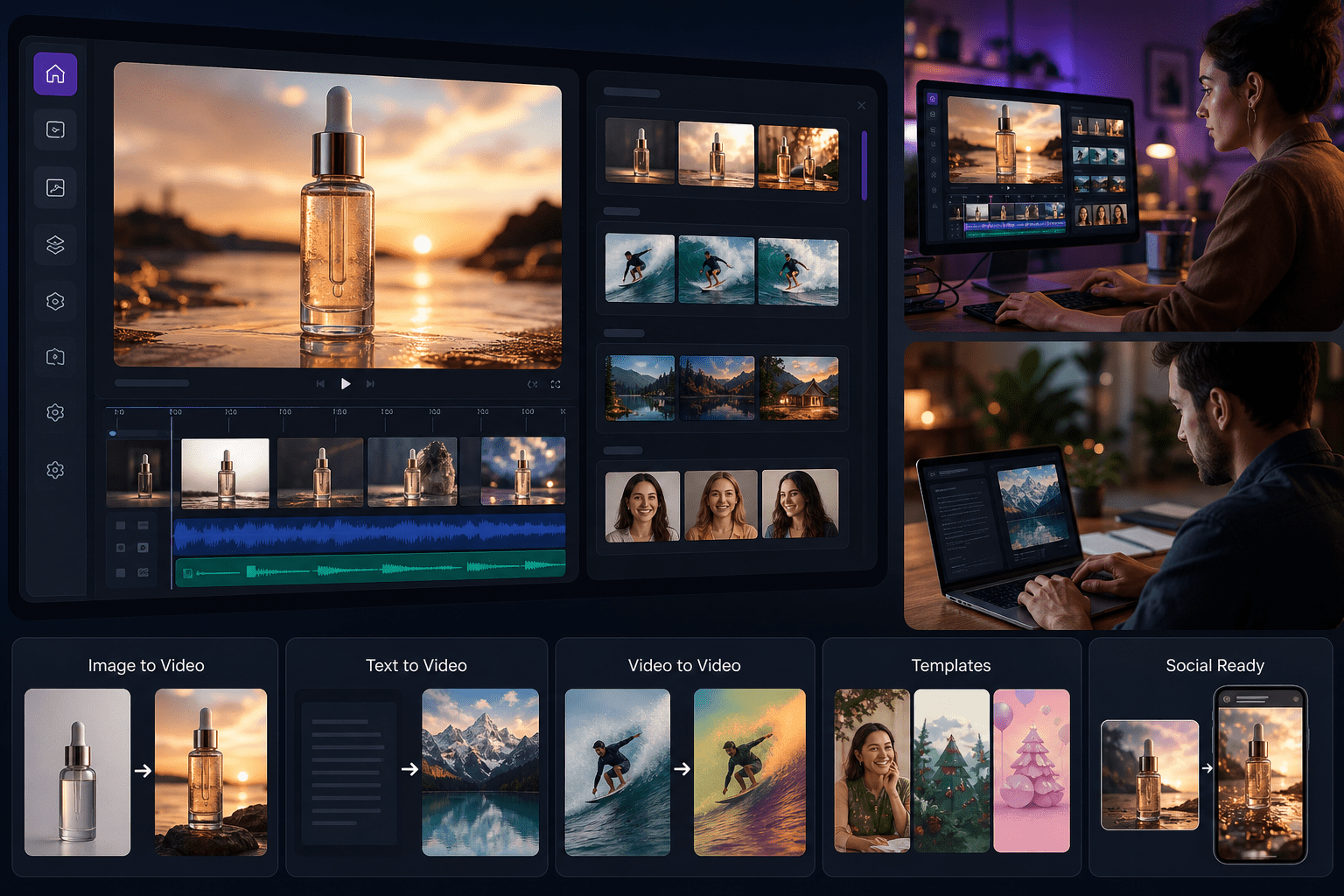Select the bright white background bottle clip

click(225, 472)
